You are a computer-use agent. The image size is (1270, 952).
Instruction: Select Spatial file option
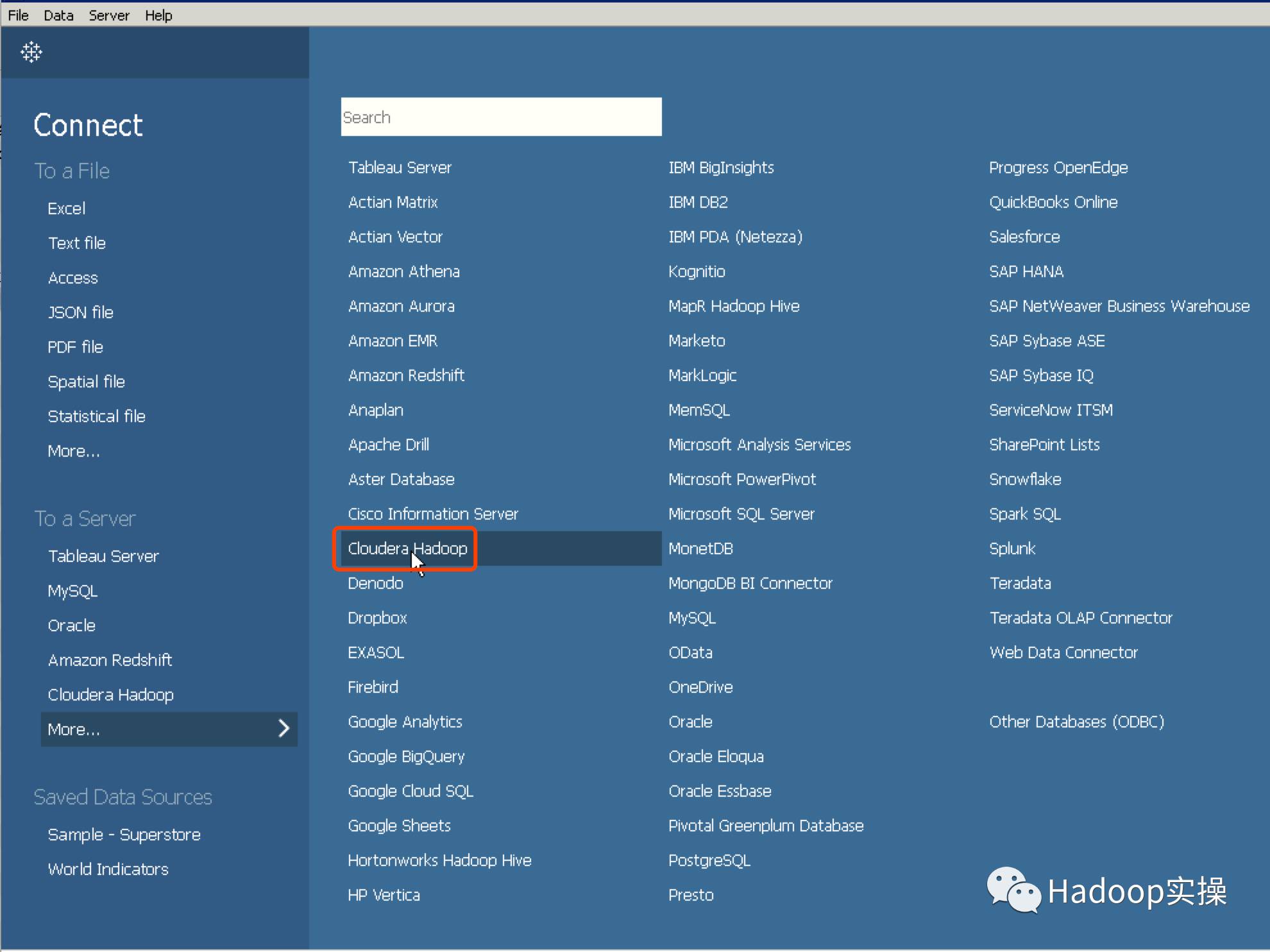(x=86, y=382)
